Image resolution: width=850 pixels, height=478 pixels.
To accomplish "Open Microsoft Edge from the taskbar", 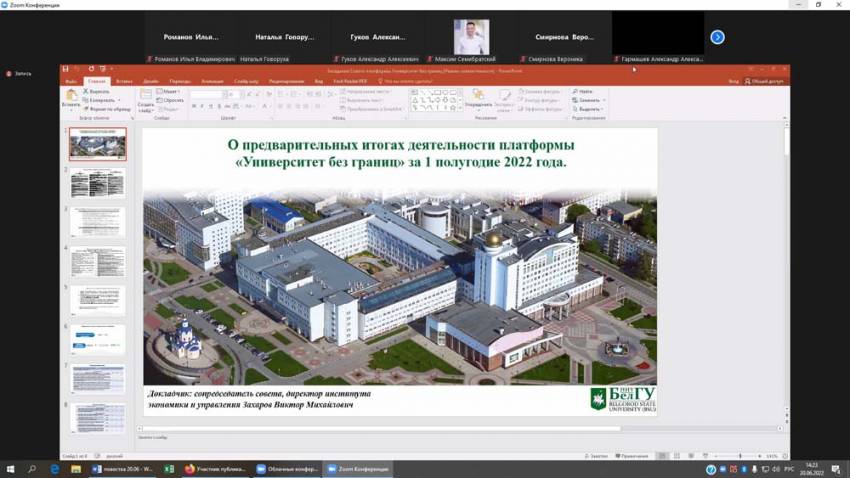I will (55, 469).
